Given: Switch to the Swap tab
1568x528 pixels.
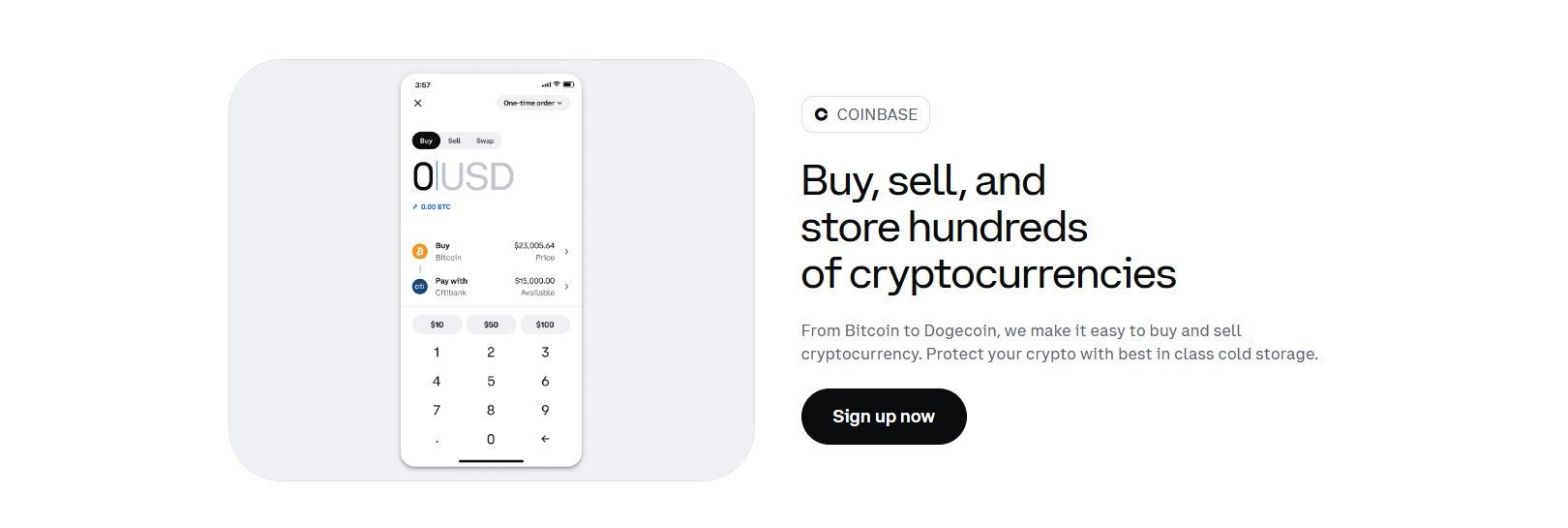Looking at the screenshot, I should point(485,140).
